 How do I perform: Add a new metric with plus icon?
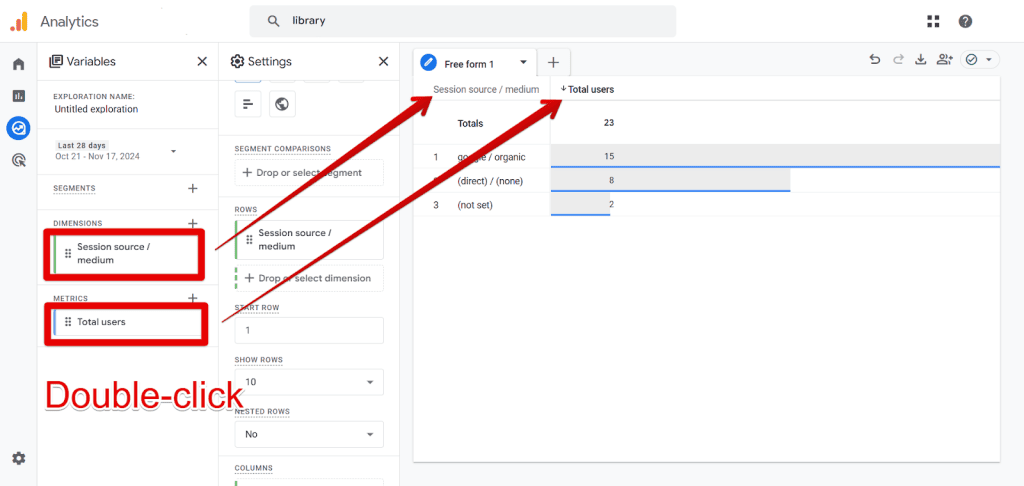point(193,298)
